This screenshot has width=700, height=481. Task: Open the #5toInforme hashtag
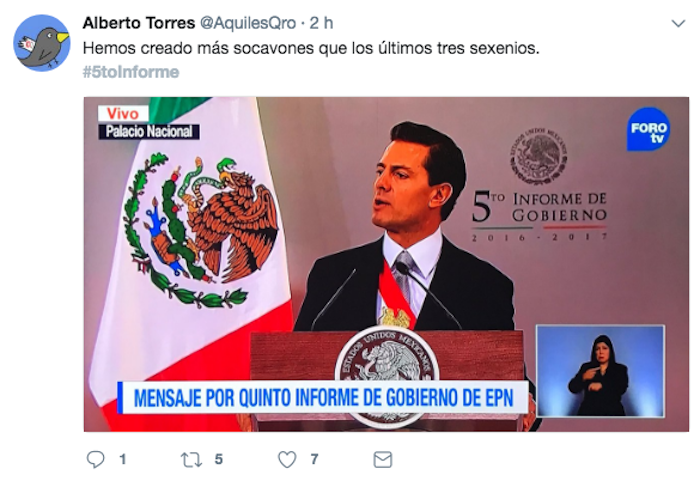point(131,72)
